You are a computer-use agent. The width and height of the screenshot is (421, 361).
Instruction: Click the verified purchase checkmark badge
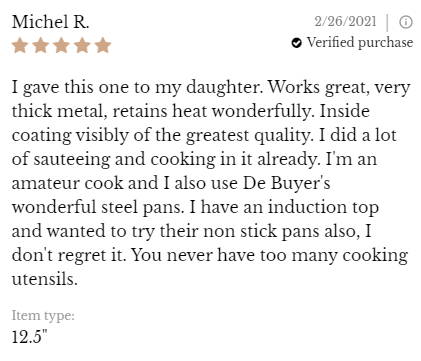(296, 43)
